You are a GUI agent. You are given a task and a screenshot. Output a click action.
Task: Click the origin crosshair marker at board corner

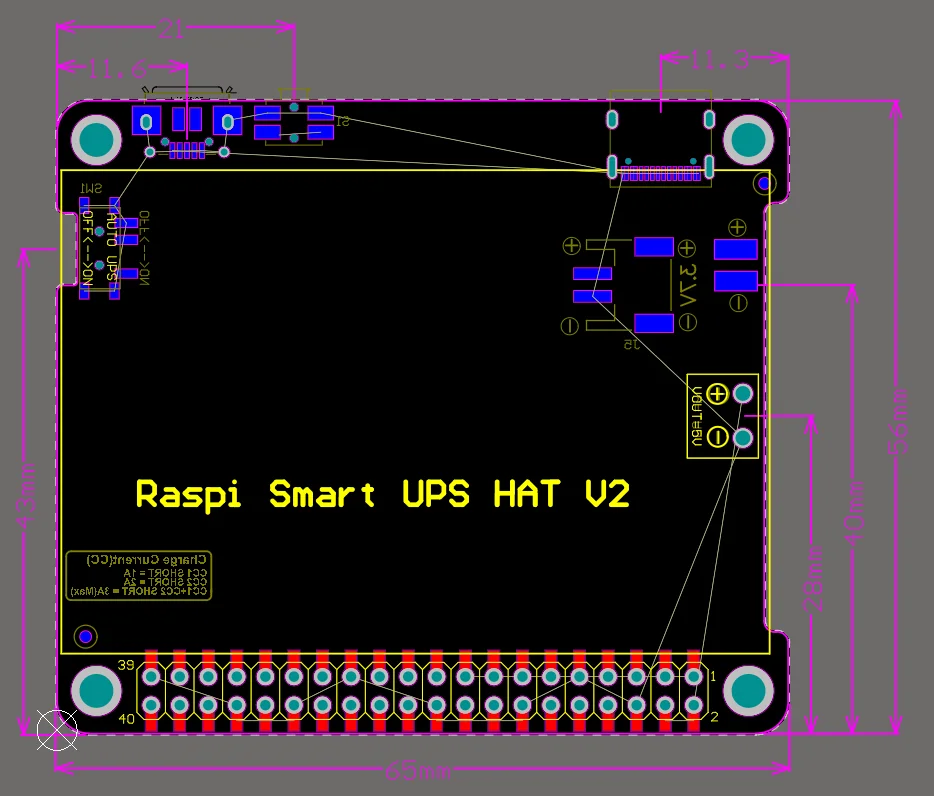tap(57, 730)
